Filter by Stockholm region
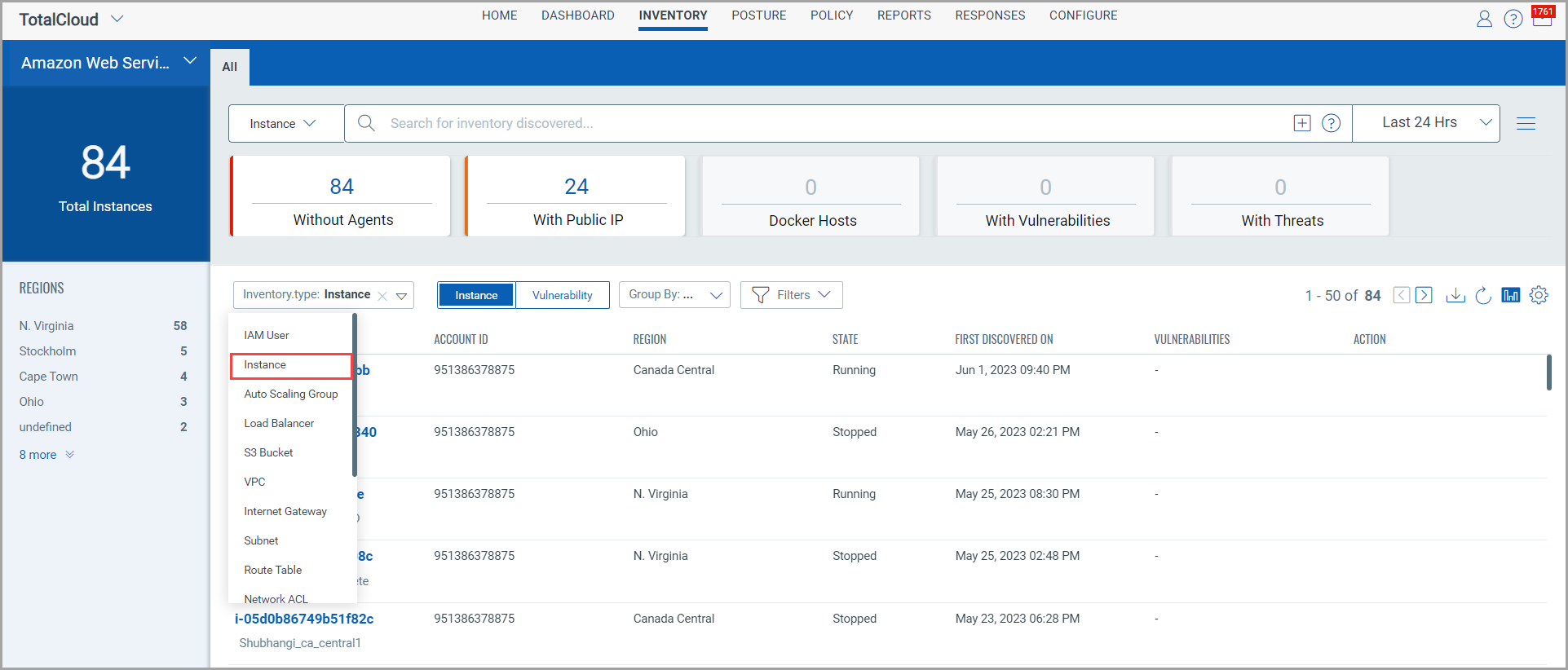The width and height of the screenshot is (1568, 670). tap(104, 351)
